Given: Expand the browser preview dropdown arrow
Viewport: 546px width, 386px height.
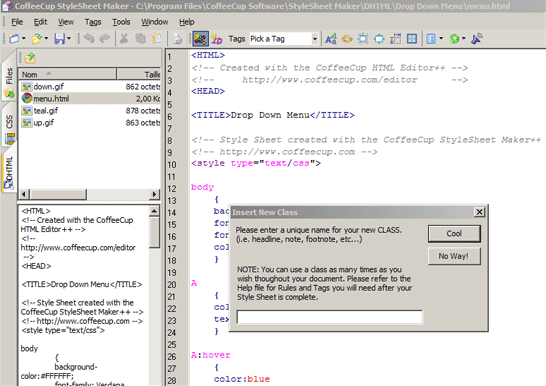Looking at the screenshot, I should point(463,38).
